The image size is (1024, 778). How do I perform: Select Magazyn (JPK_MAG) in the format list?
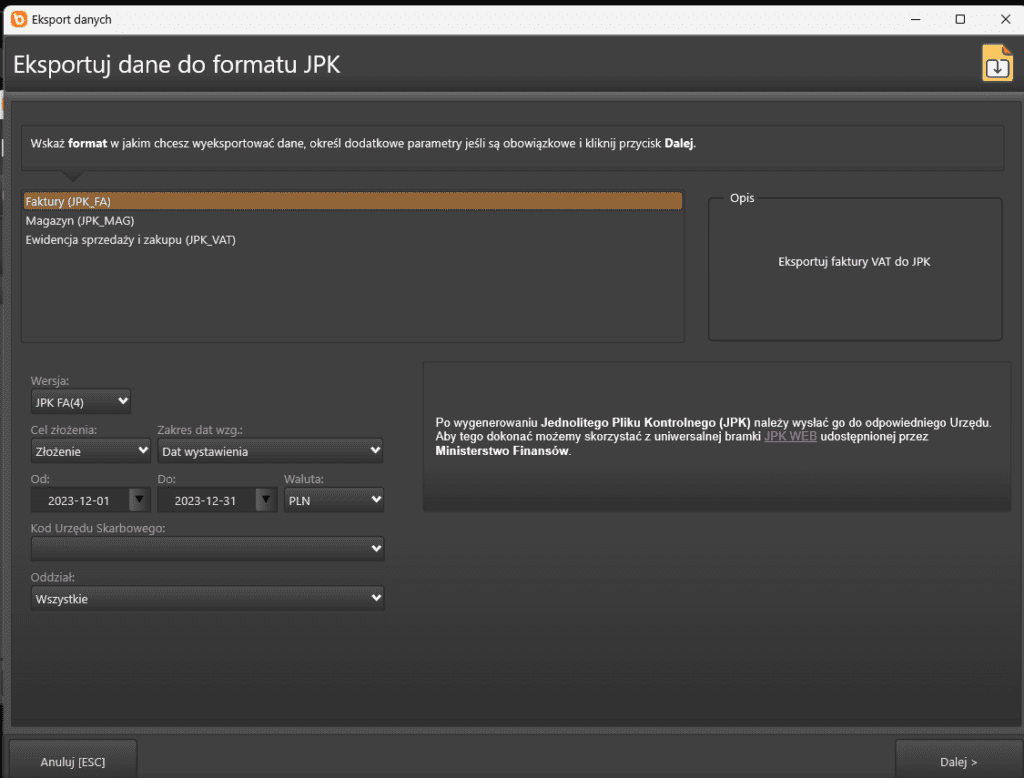[x=79, y=221]
